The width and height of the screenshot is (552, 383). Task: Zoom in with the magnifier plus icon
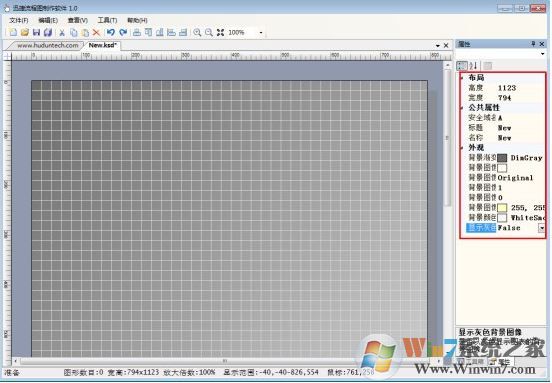tap(197, 33)
